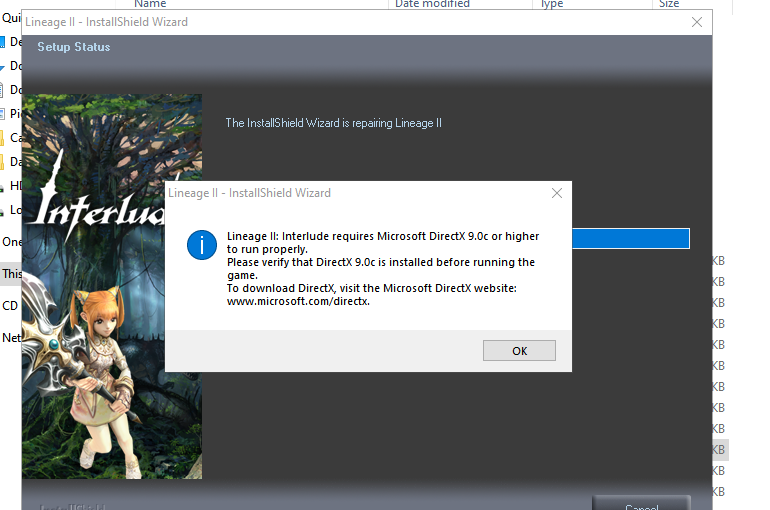770x510 pixels.
Task: Sort by Type column in Explorer
Action: (551, 4)
